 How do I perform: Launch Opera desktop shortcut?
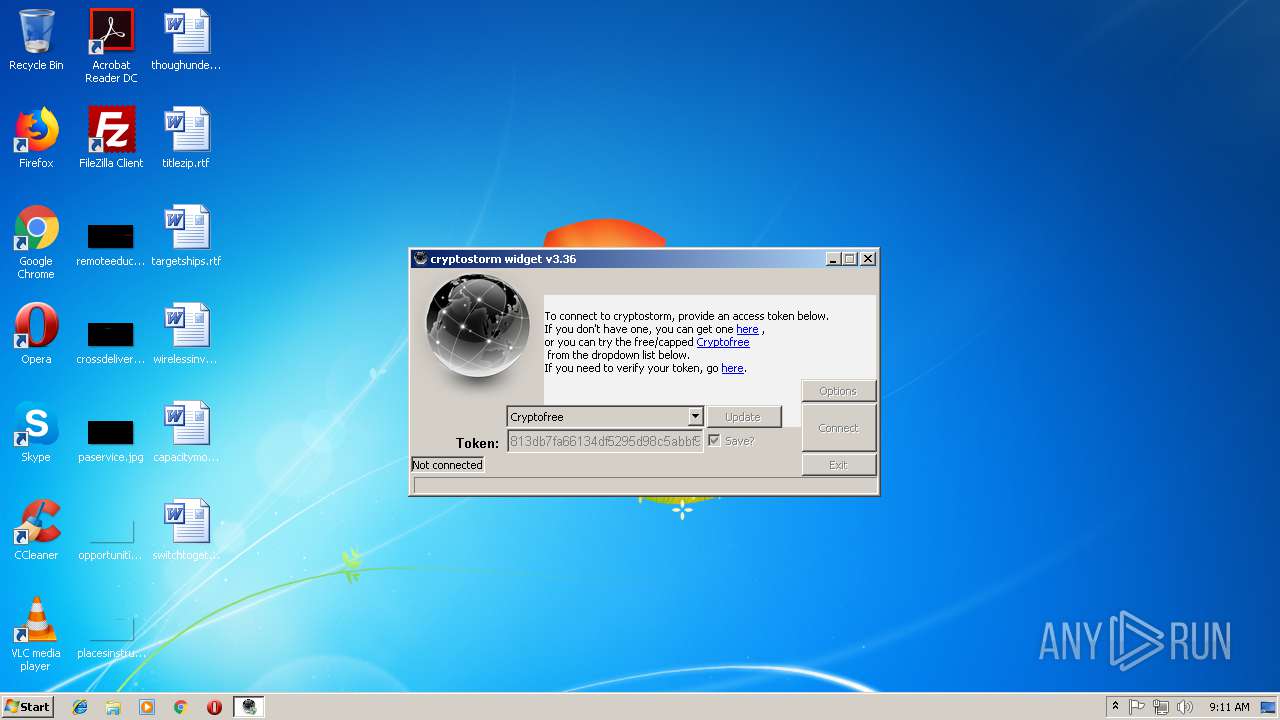36,334
